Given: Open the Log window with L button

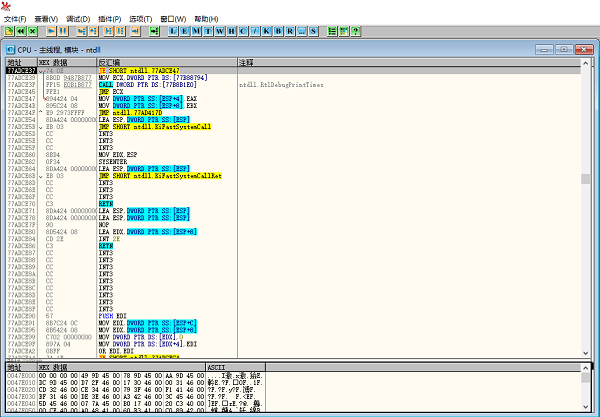Looking at the screenshot, I should coord(172,31).
